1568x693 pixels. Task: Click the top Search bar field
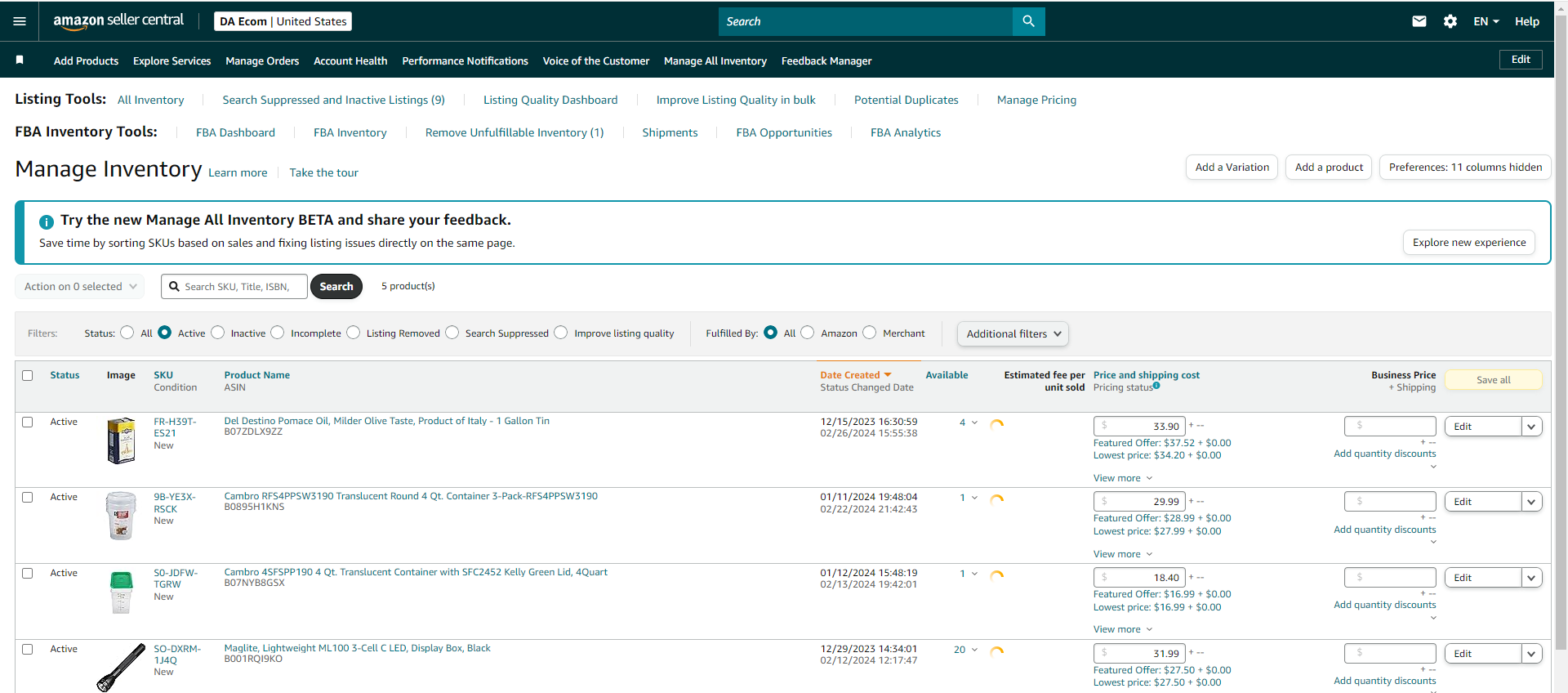[x=866, y=21]
